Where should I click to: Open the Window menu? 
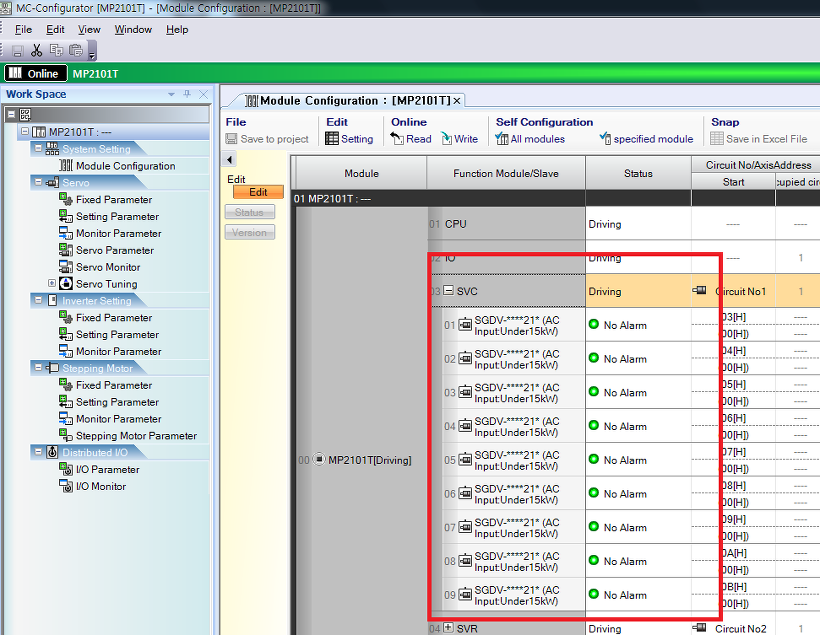click(x=133, y=29)
